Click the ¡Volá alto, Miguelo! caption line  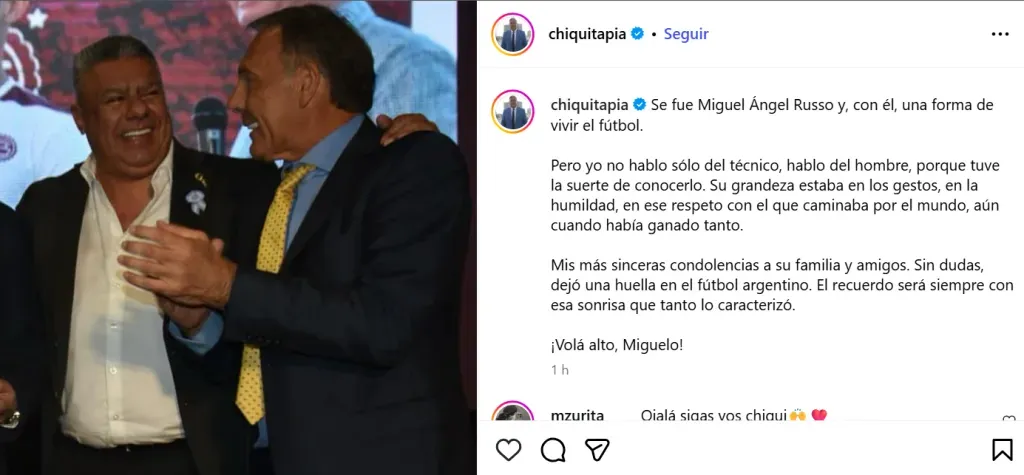tap(616, 345)
